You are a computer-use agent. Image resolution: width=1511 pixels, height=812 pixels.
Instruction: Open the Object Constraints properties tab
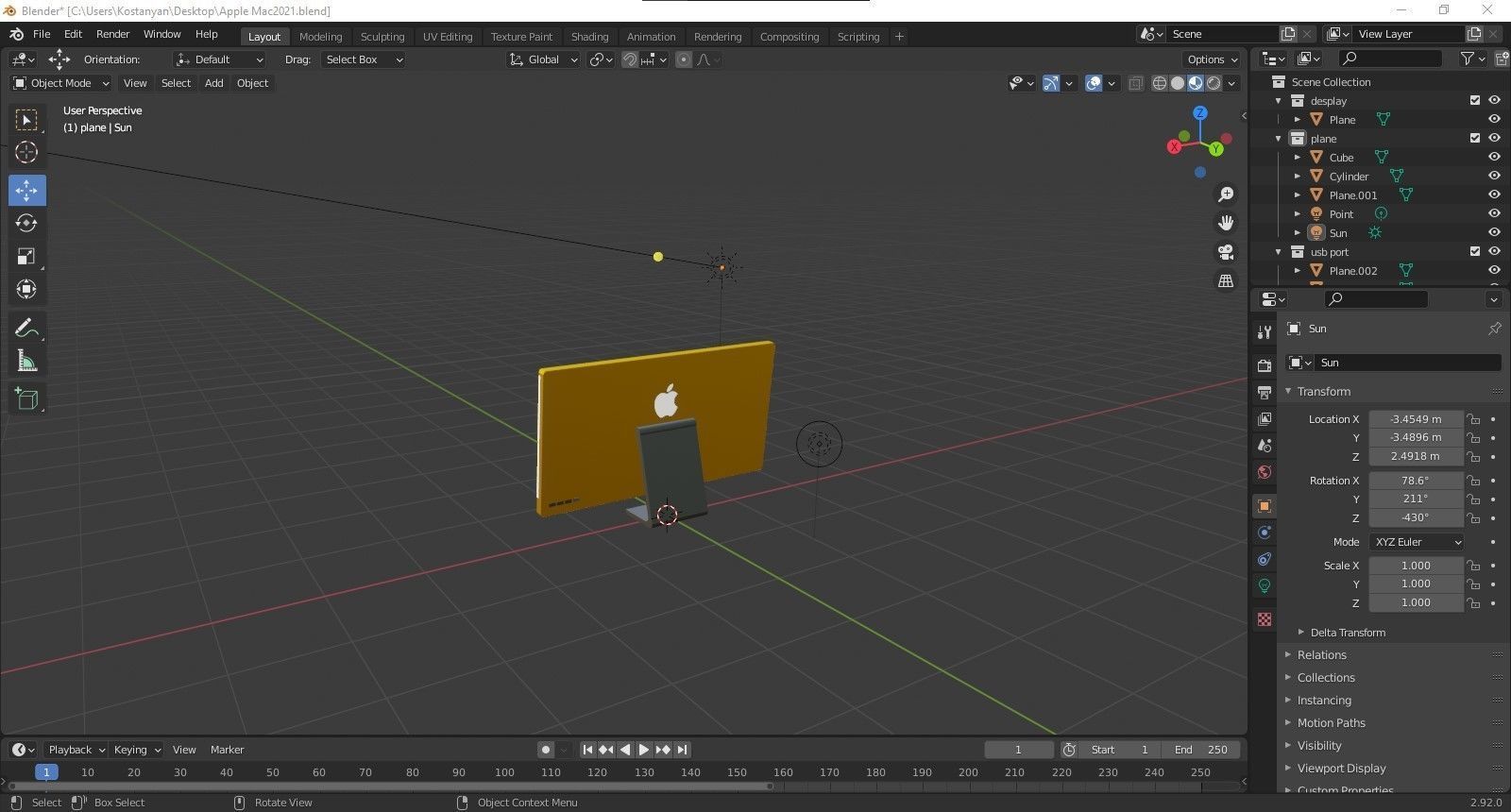point(1265,559)
